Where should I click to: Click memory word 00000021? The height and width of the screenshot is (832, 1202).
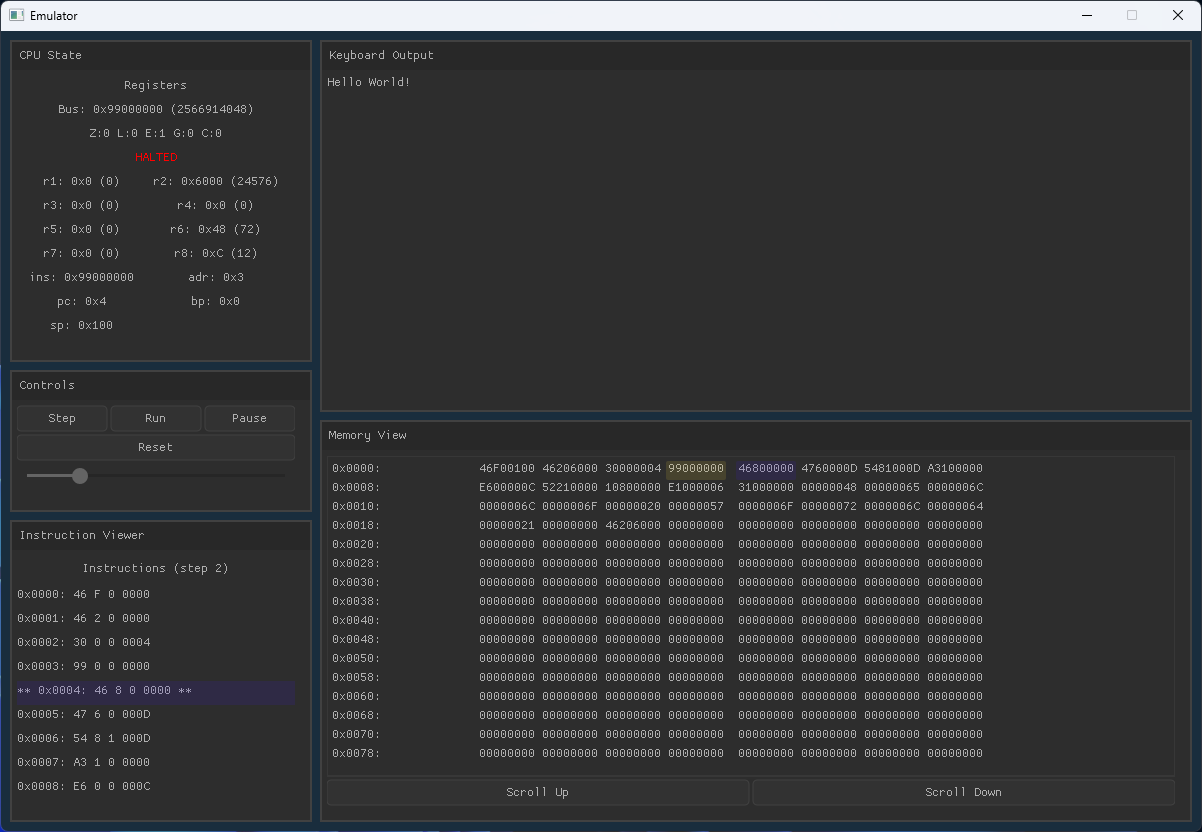pos(507,525)
